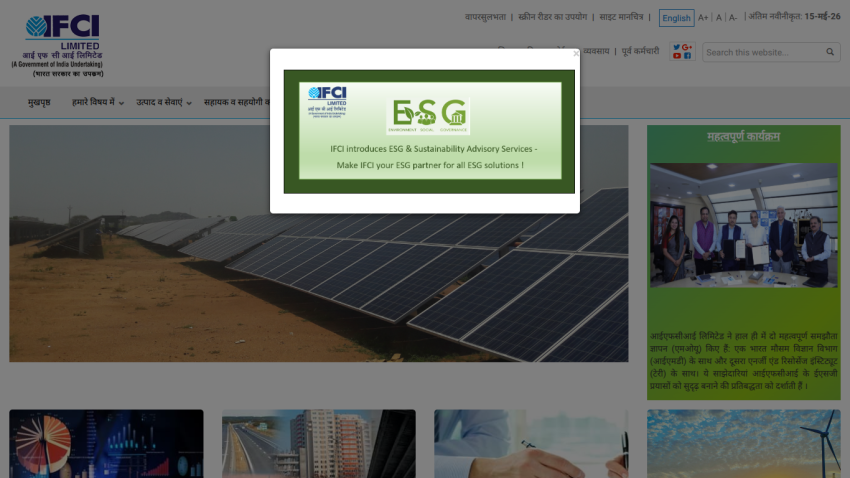The height and width of the screenshot is (478, 850).
Task: Open the highway and buildings tile
Action: point(319,443)
